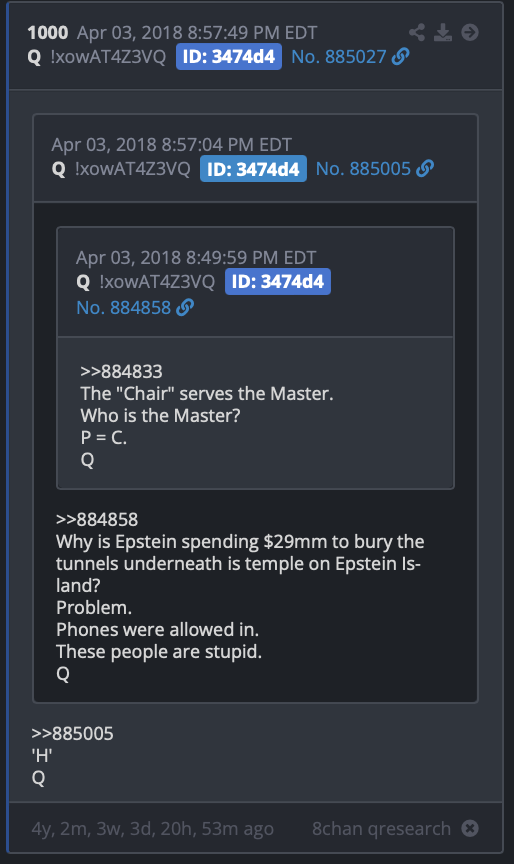The width and height of the screenshot is (514, 864).
Task: Click the >>885005 reply reference
Action: 72,733
